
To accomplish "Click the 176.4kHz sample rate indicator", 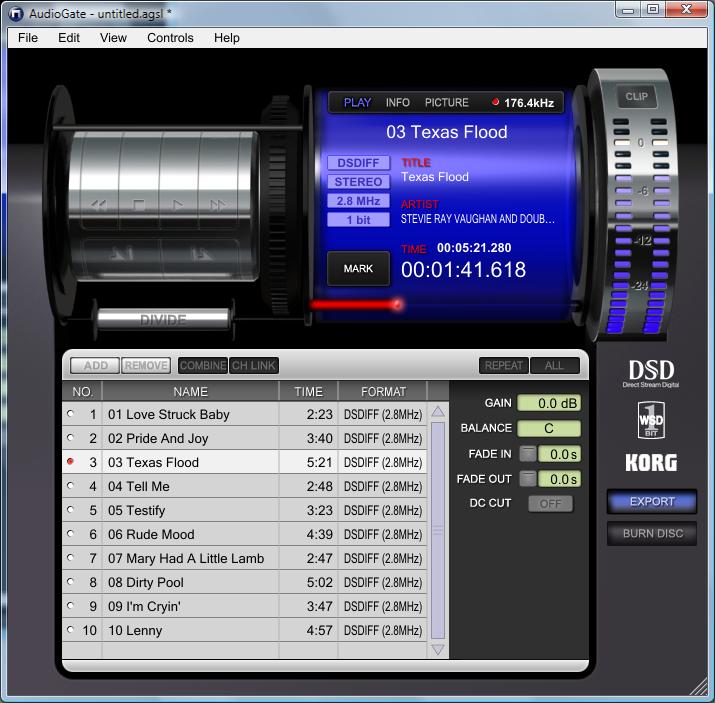I will (x=523, y=103).
